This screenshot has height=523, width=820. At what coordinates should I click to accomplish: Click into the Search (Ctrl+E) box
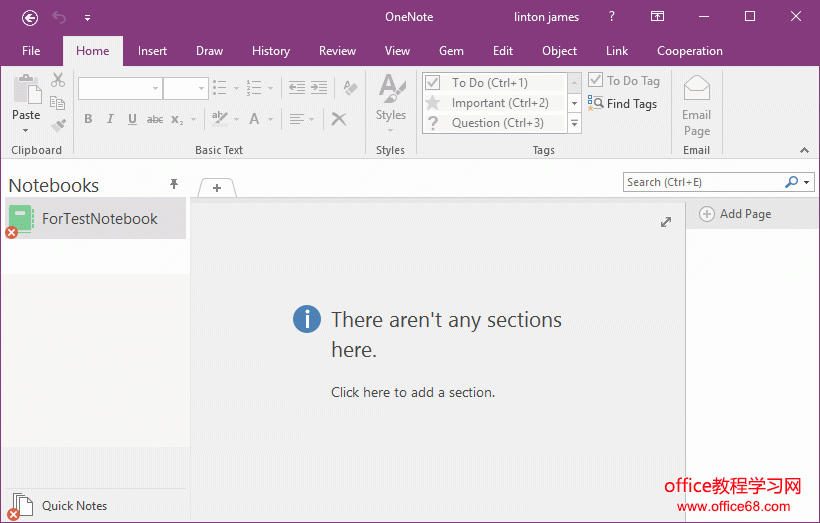click(702, 182)
